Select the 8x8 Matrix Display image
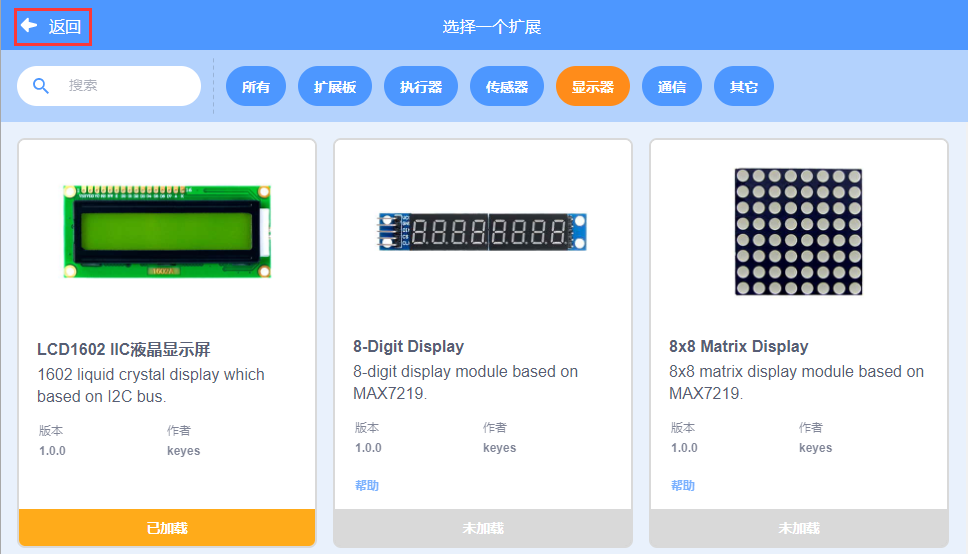 pyautogui.click(x=798, y=232)
